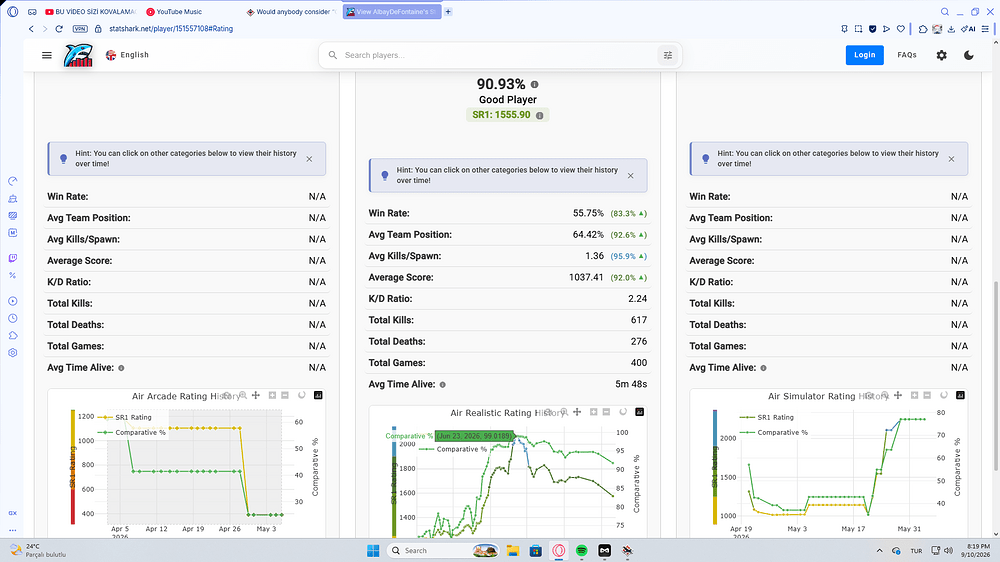The image size is (1000, 562).
Task: Click Plotly logo on Air Realistic chart
Action: point(640,412)
